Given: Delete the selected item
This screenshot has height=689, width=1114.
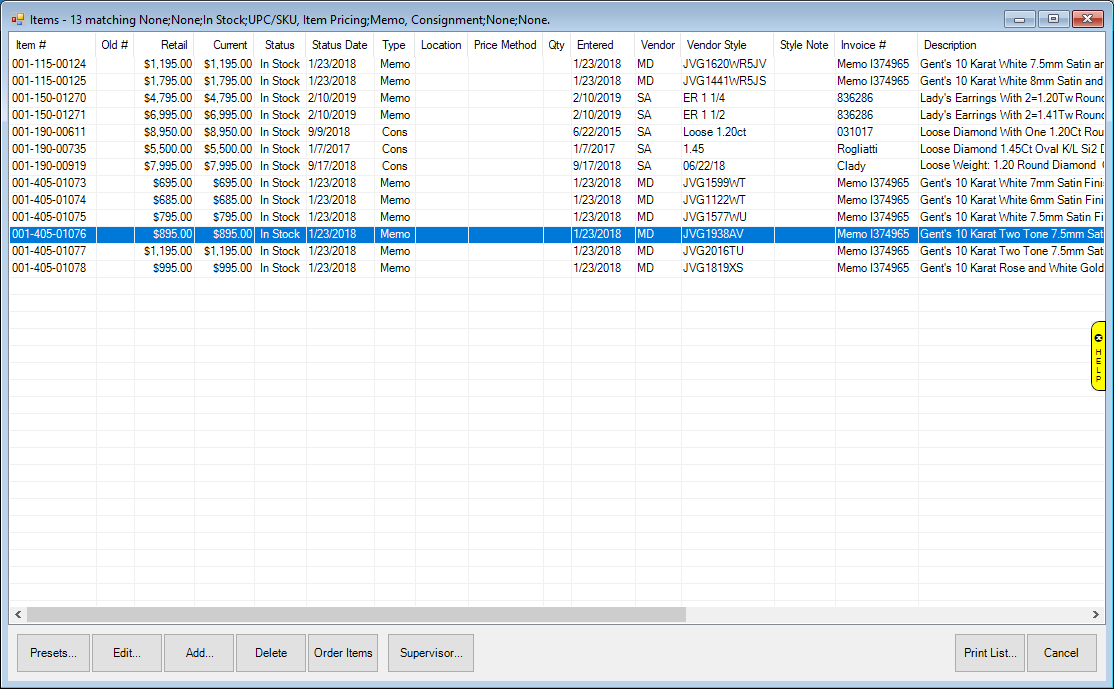Looking at the screenshot, I should 271,653.
